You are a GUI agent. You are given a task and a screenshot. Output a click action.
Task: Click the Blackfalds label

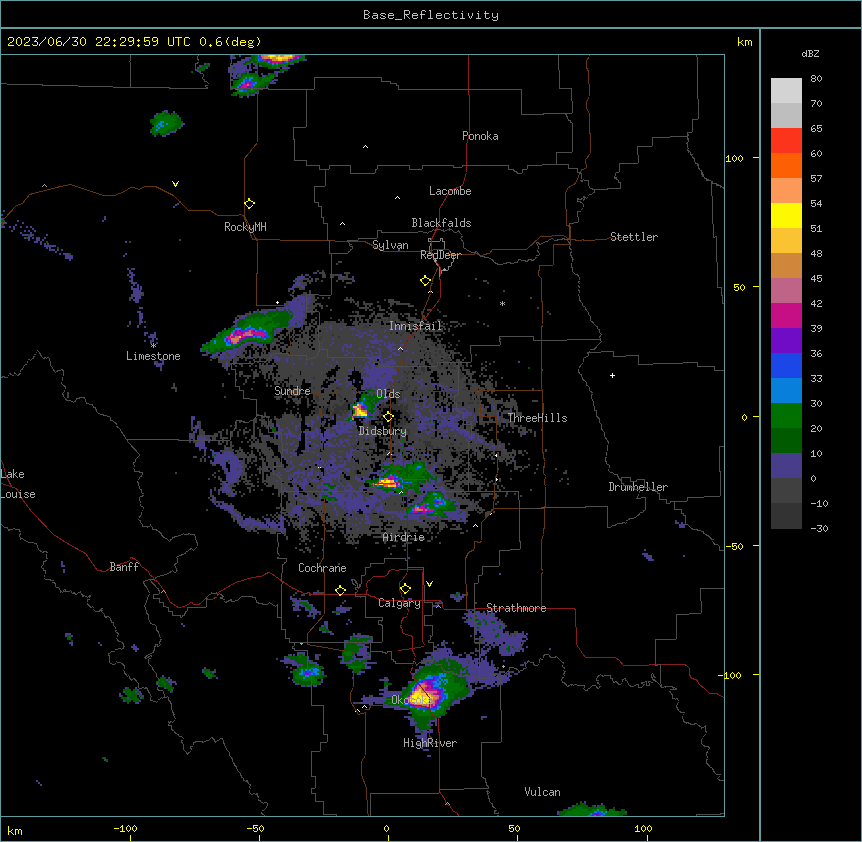coord(441,223)
